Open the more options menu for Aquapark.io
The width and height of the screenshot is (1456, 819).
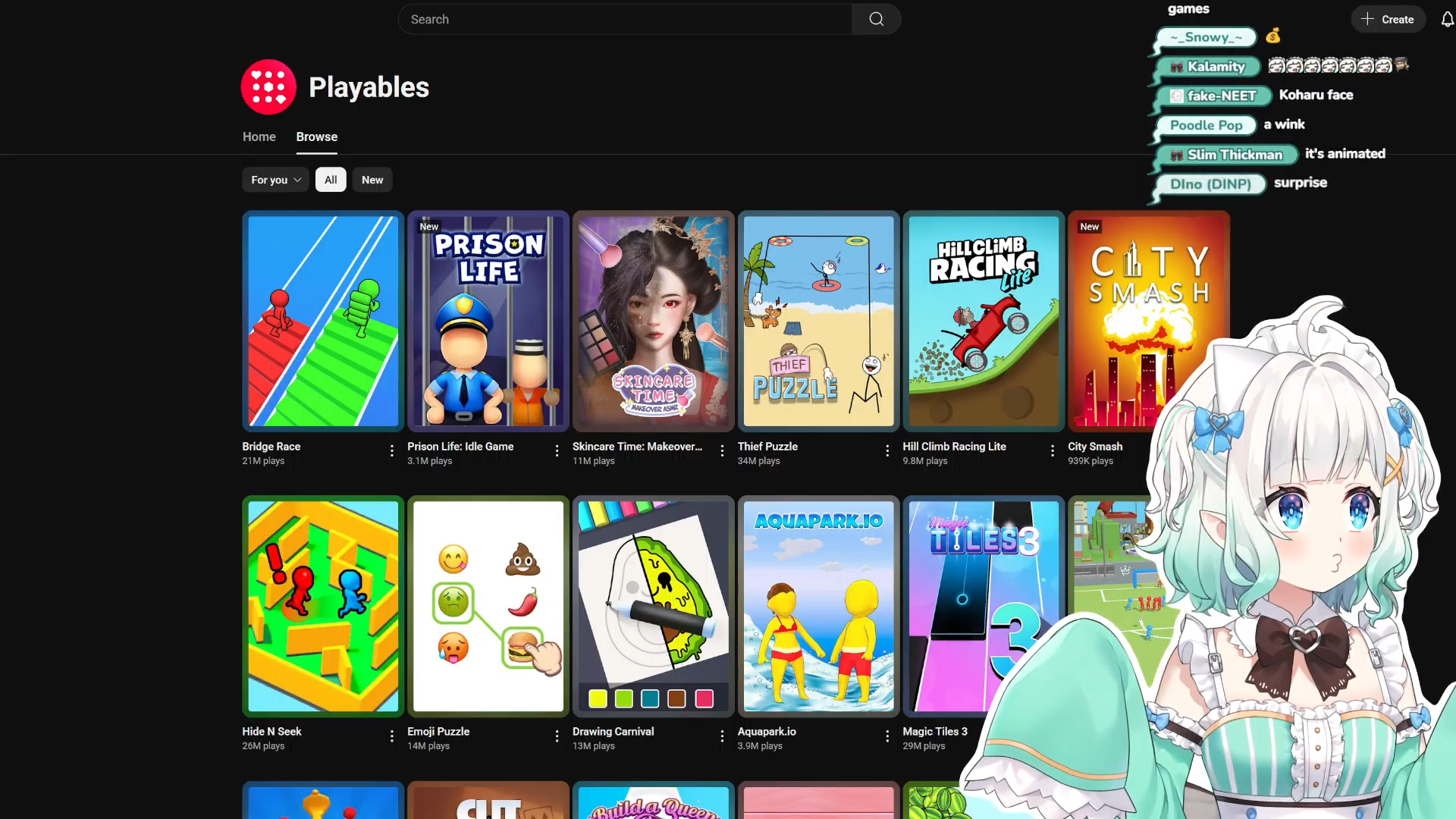pos(887,736)
